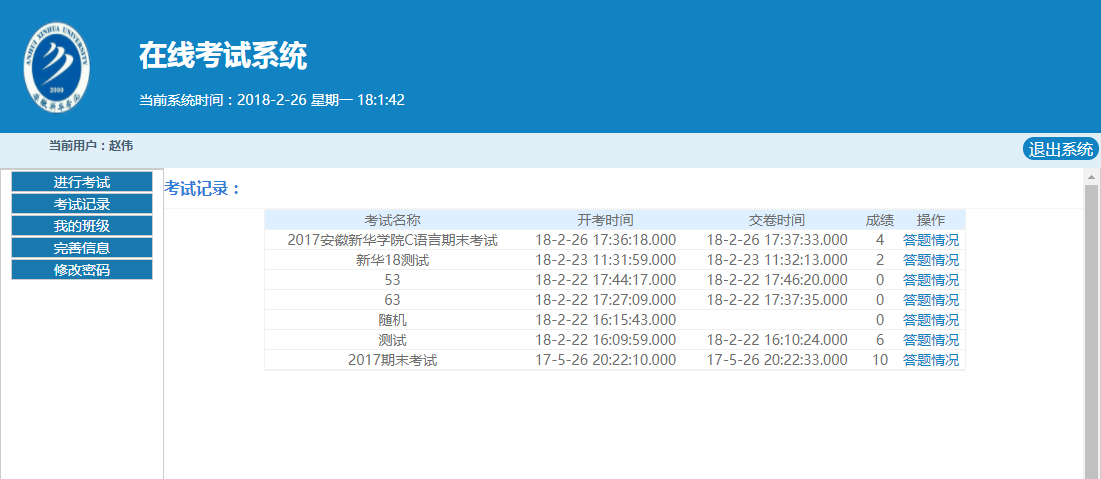Image resolution: width=1101 pixels, height=479 pixels.
Task: View 答题情况 for 2017安徽新华学院C语言期末考试
Action: [x=930, y=240]
